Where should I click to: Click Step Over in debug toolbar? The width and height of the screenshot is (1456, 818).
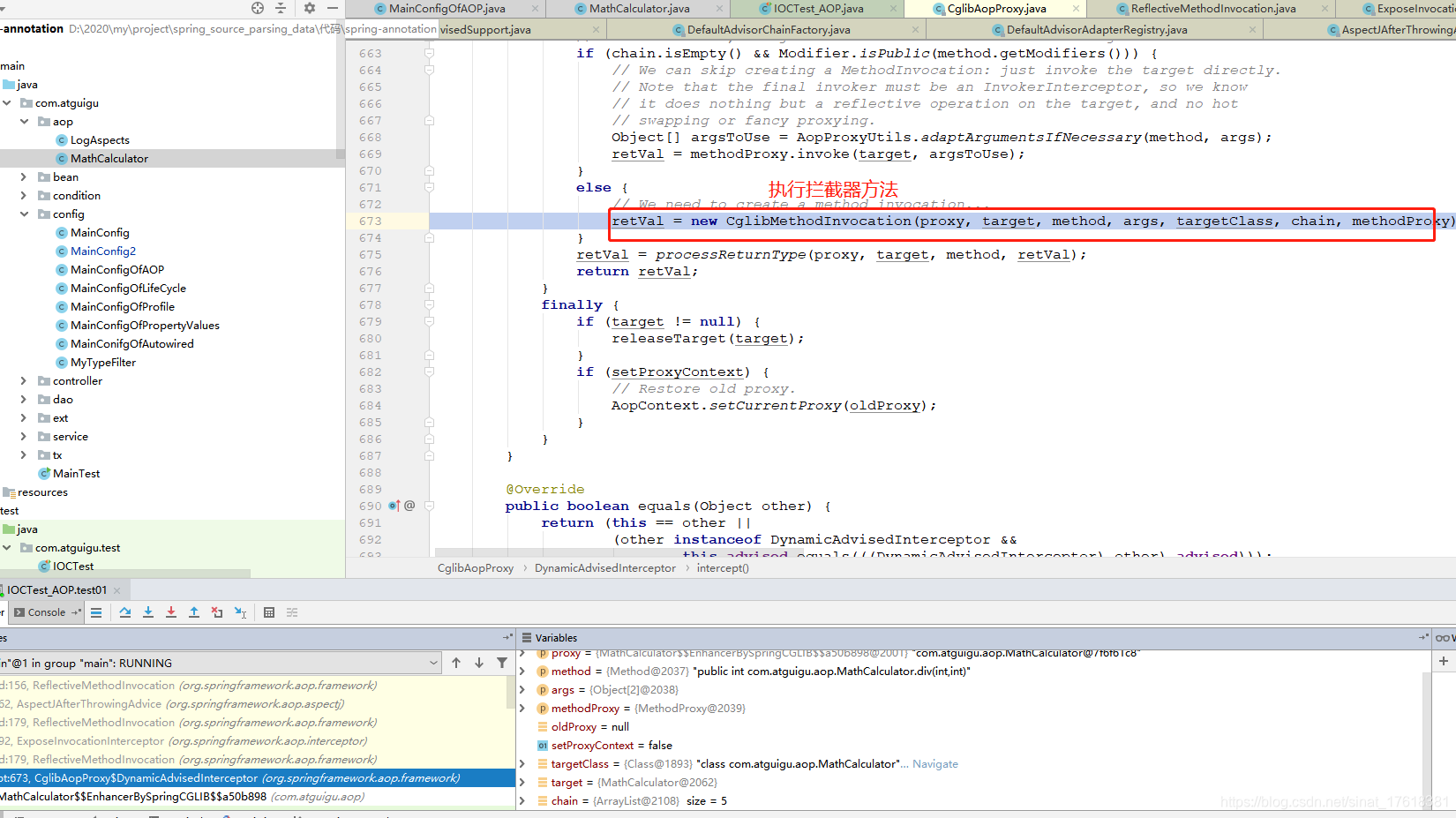click(125, 612)
